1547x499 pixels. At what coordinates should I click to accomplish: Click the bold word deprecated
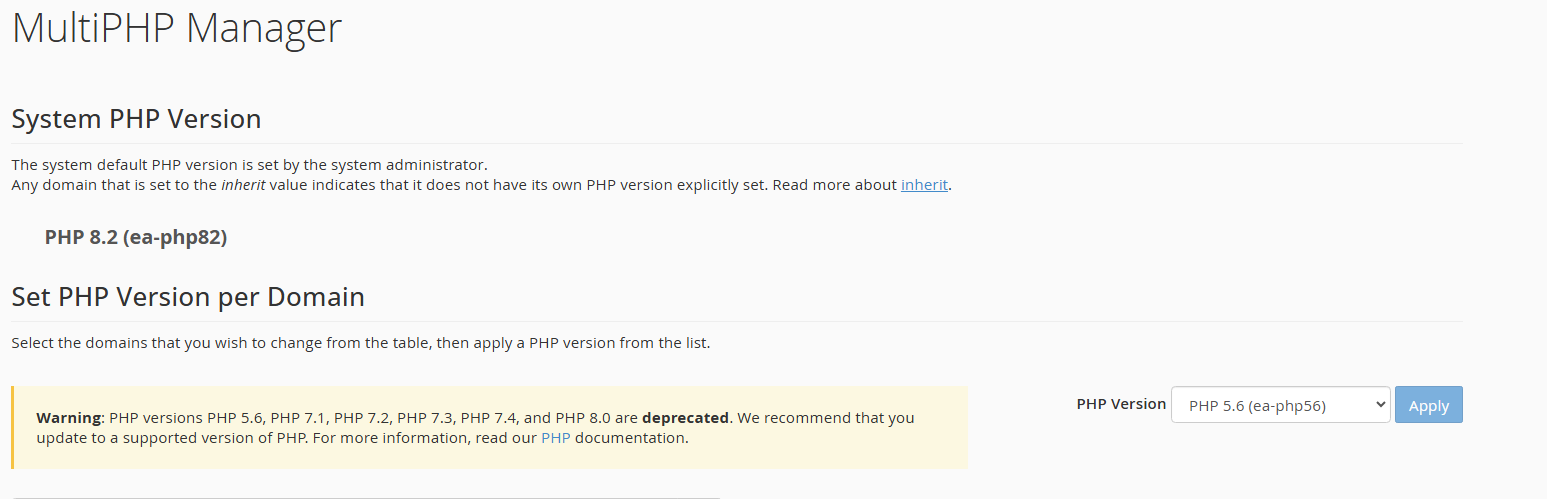(x=686, y=418)
